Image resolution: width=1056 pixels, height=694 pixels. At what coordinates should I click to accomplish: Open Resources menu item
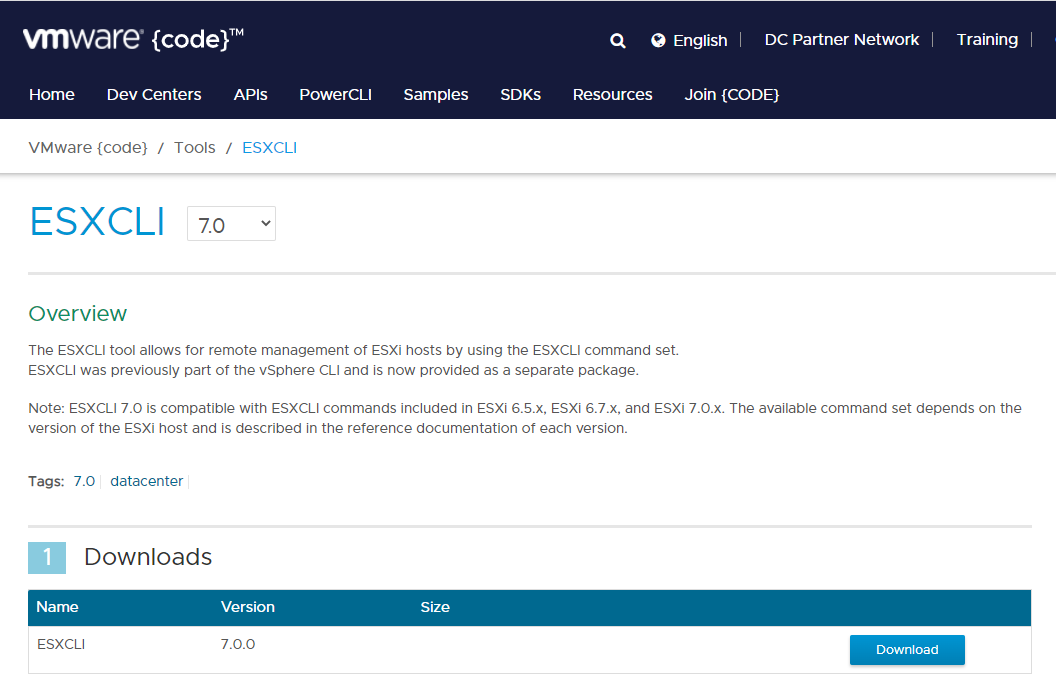[612, 94]
